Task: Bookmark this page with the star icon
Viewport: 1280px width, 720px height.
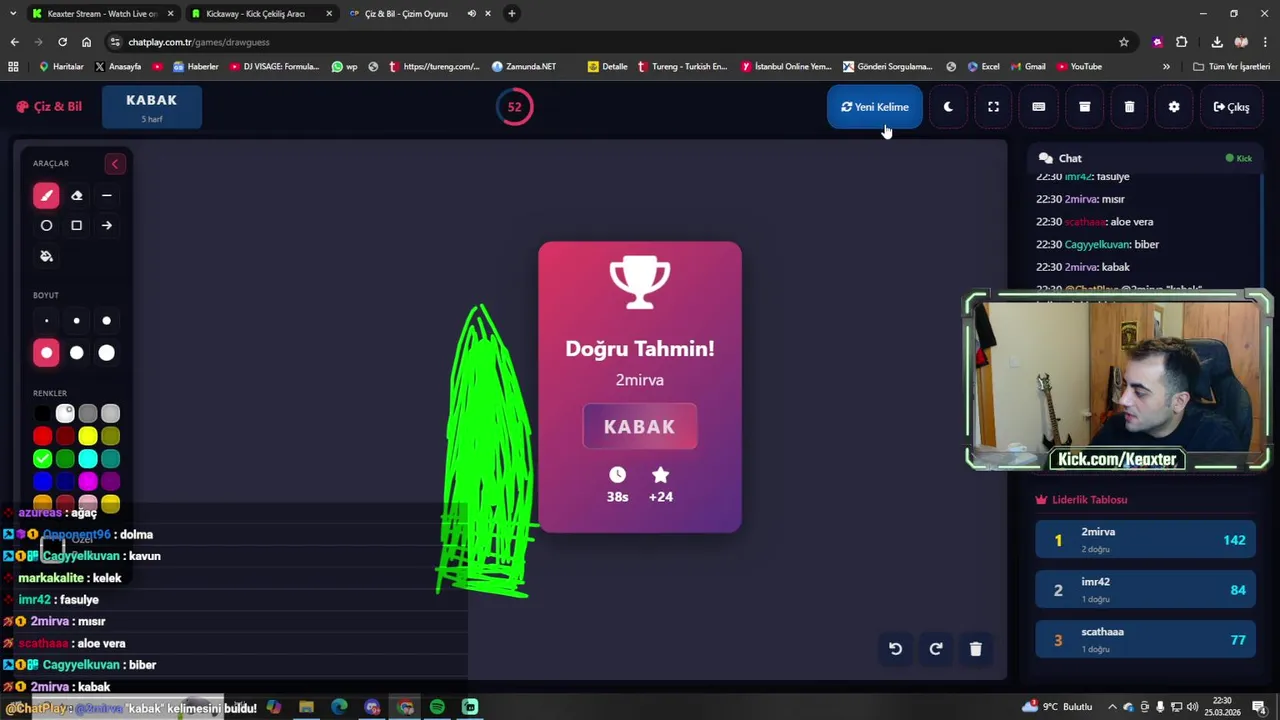Action: point(1124,42)
